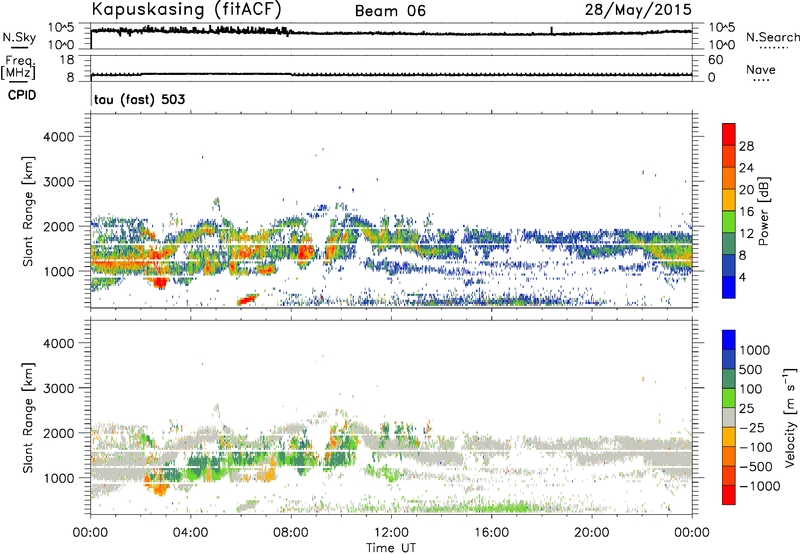Click the Kapuskasing (fitACF) title
This screenshot has height=554, width=800.
coord(186,9)
